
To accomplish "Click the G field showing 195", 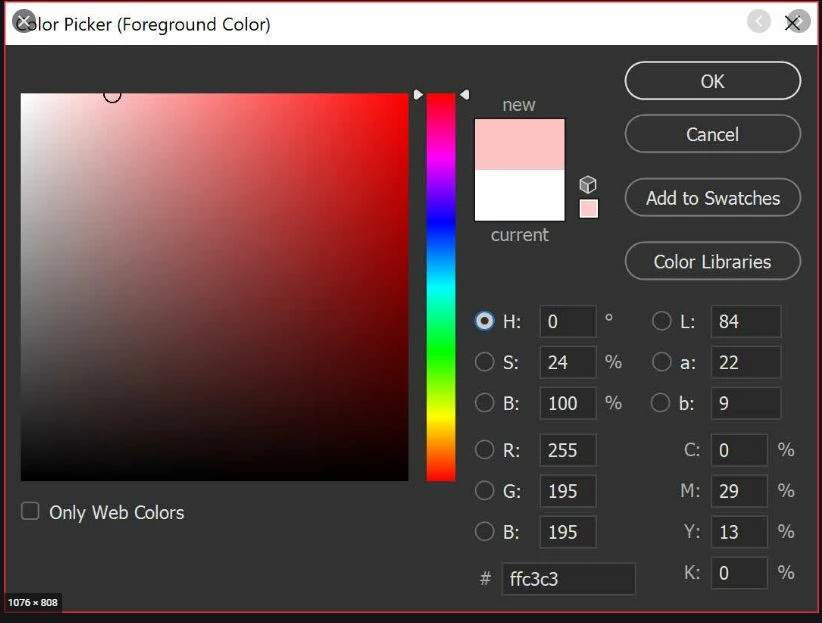I will point(568,491).
